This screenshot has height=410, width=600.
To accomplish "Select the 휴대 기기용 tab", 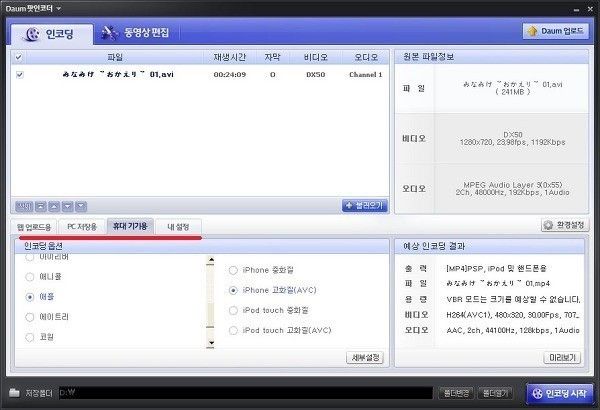I will [130, 226].
